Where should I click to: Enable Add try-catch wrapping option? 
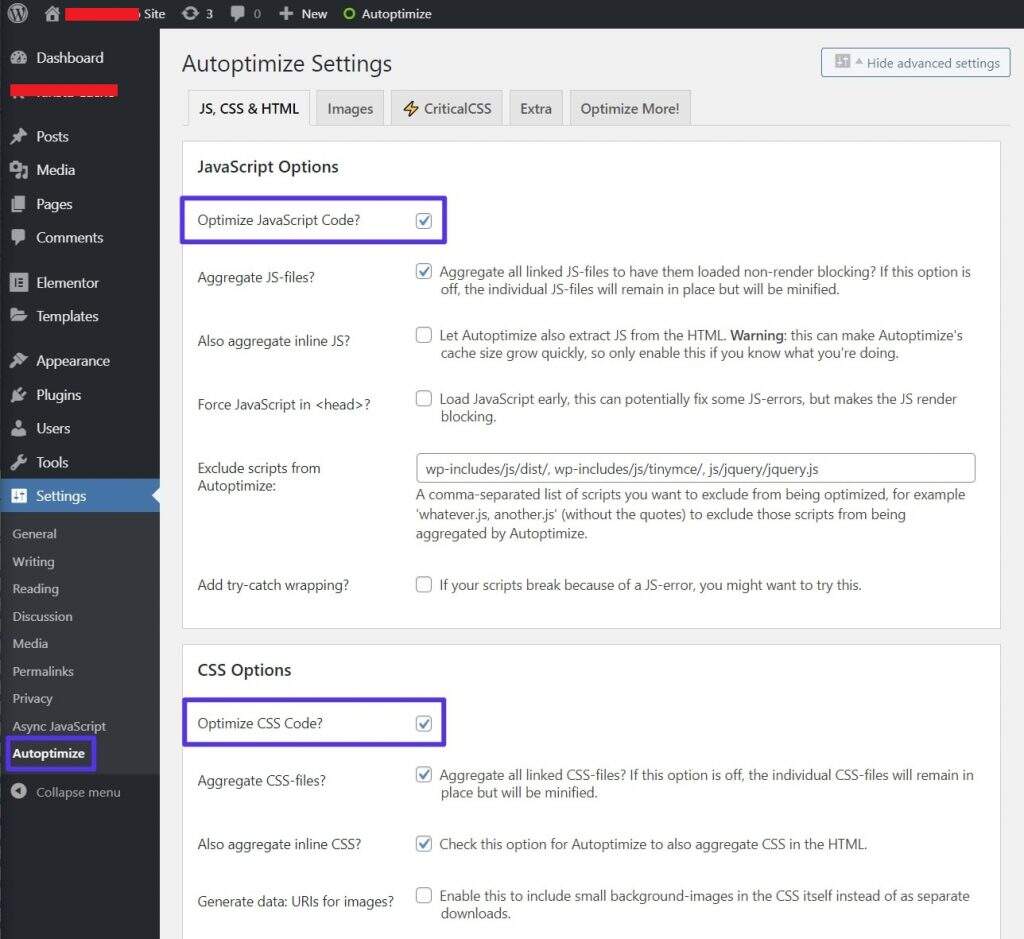click(424, 584)
